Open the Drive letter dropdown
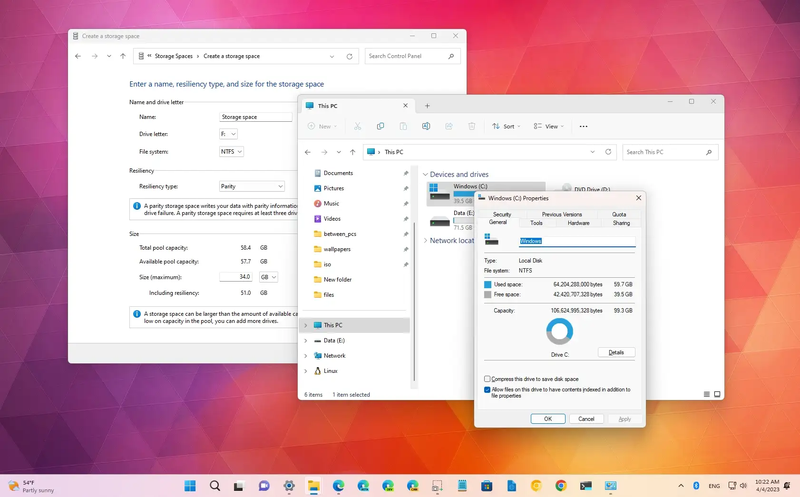The height and width of the screenshot is (497, 800). pyautogui.click(x=229, y=134)
